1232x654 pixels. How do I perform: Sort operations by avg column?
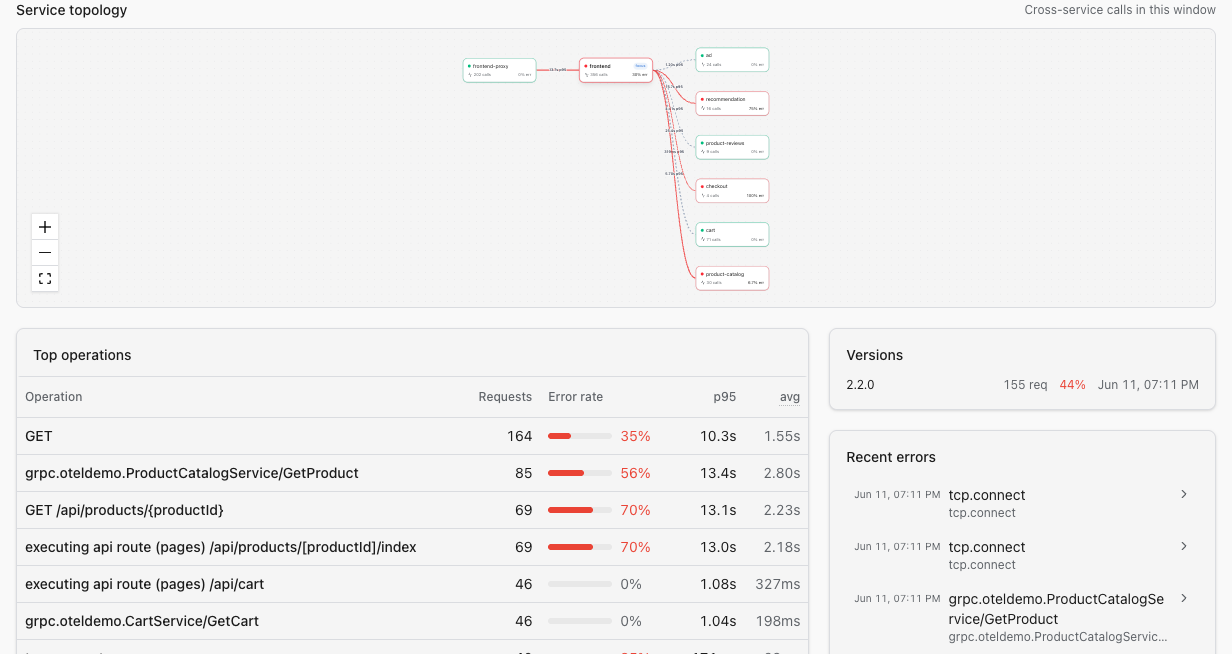point(790,397)
